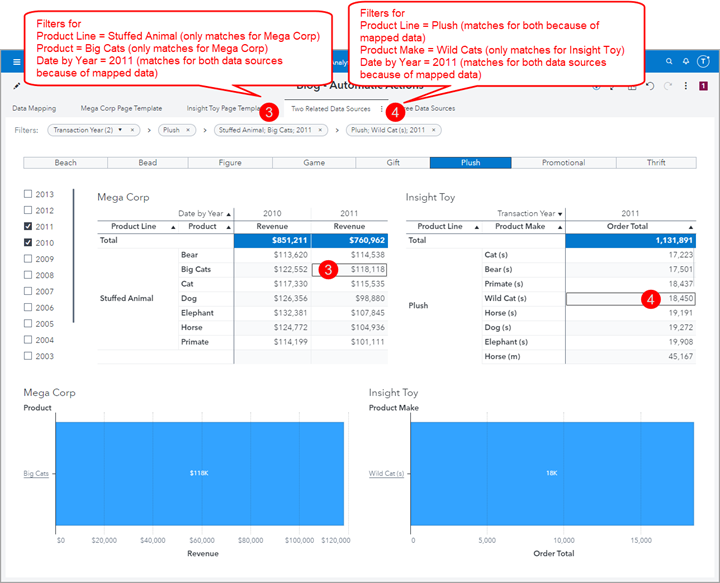Viewport: 720px width, 583px height.
Task: Remove the Transaction Year (2) filter chip
Action: click(x=132, y=130)
